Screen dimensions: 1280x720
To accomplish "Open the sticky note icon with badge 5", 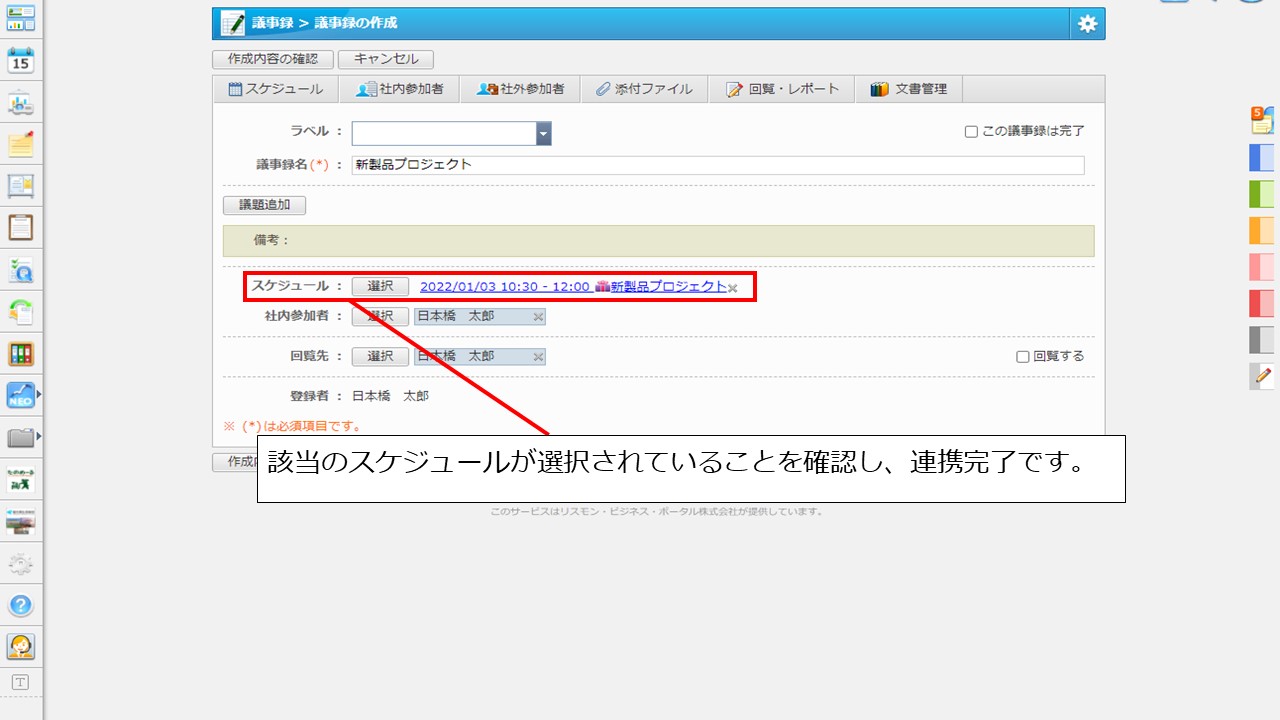I will 1261,120.
